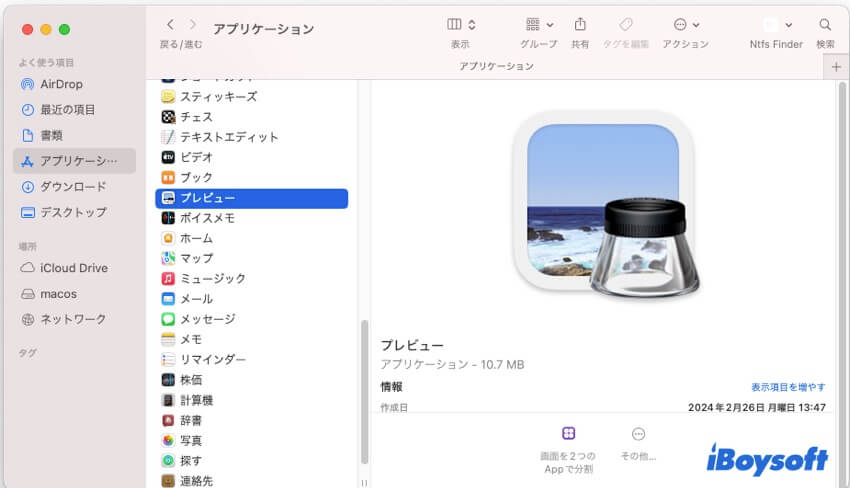The height and width of the screenshot is (488, 850).
Task: Select ミュージック in the app list
Action: pyautogui.click(x=252, y=279)
